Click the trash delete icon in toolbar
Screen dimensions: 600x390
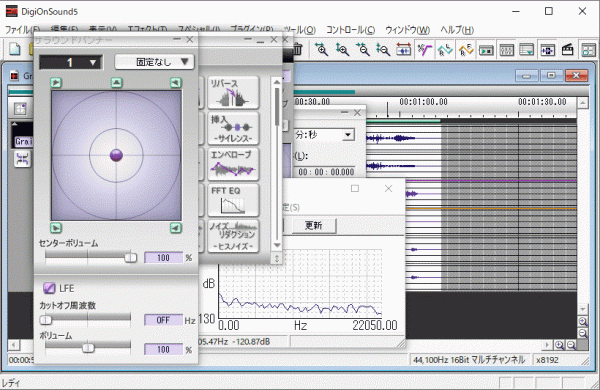(298, 49)
